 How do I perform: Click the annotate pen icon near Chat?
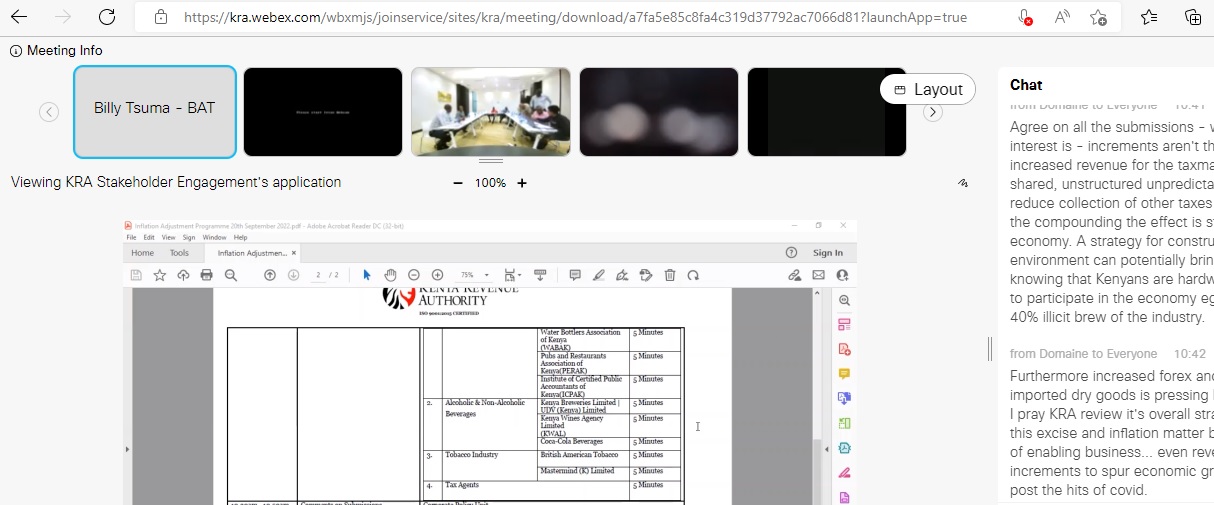(x=963, y=183)
